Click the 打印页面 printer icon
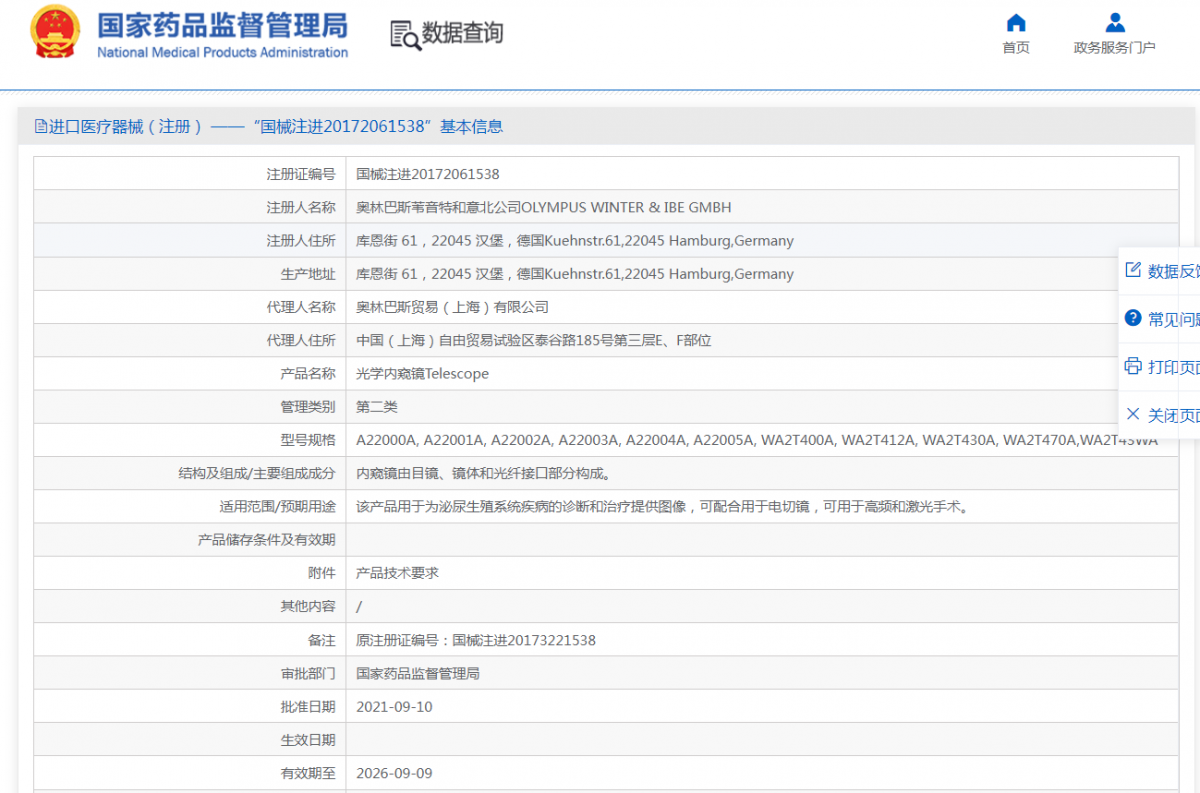Image resolution: width=1200 pixels, height=793 pixels. coord(1133,366)
